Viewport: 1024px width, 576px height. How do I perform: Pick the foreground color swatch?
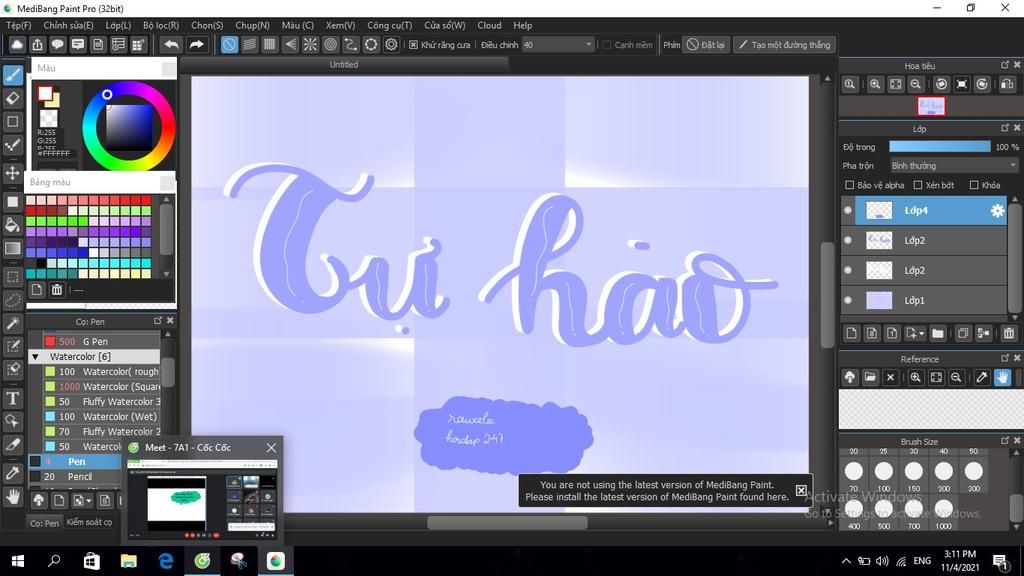pyautogui.click(x=44, y=93)
